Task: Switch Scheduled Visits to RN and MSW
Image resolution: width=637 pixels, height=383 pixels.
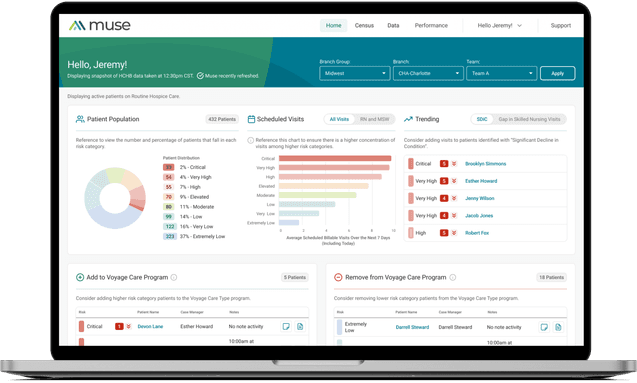Action: 374,119
